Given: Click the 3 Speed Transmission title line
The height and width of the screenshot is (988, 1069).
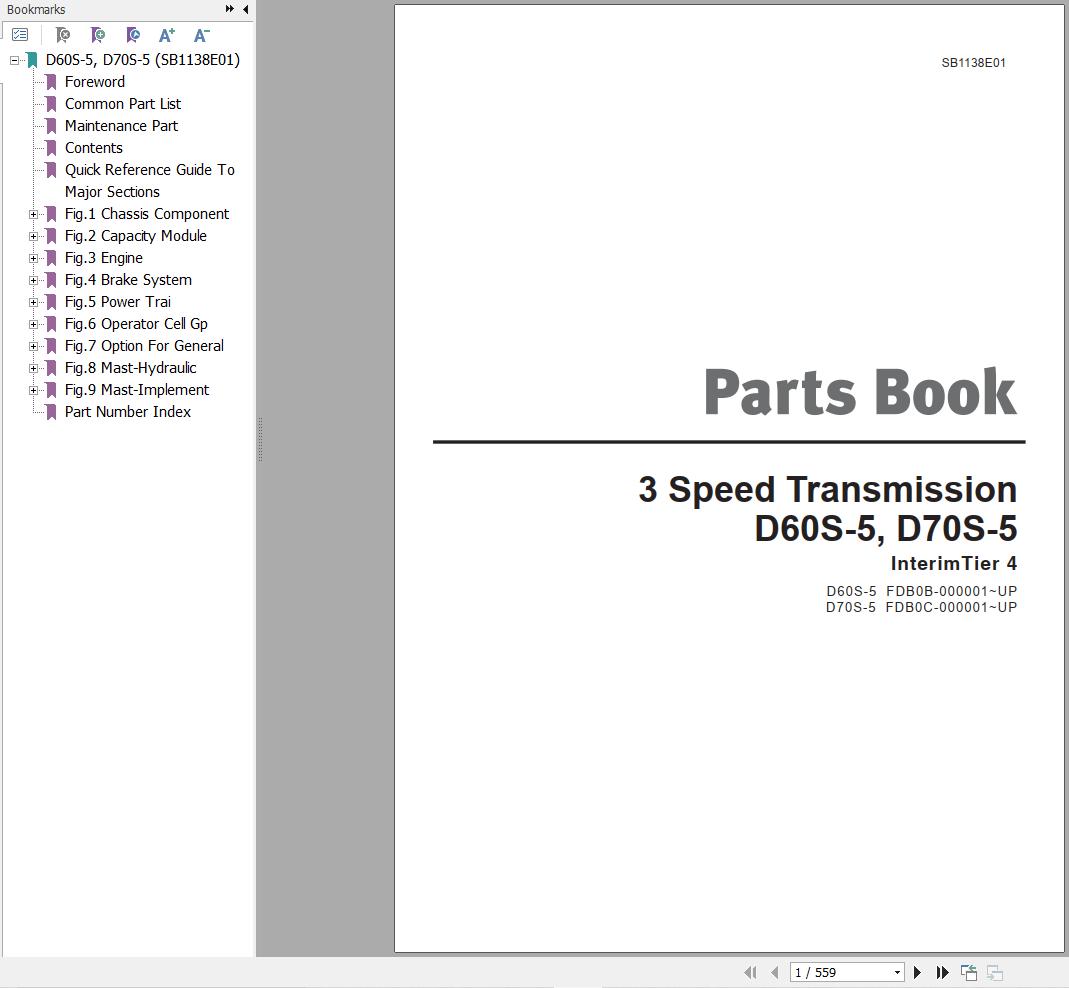Looking at the screenshot, I should pos(828,490).
